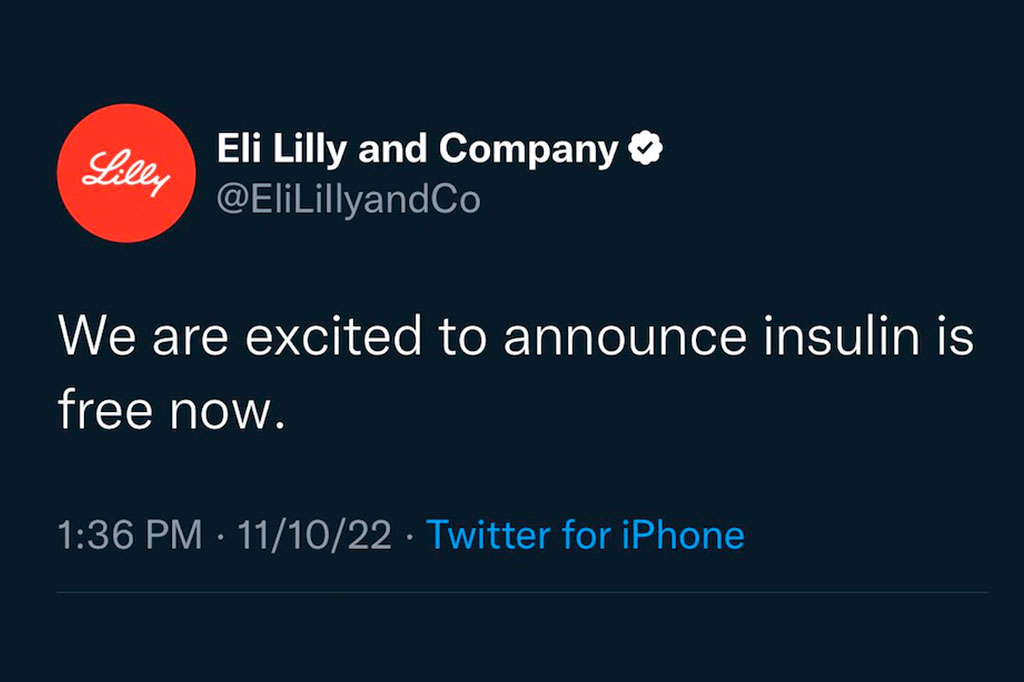Click the word "iPhone" in the source label
The width and height of the screenshot is (1024, 682).
point(683,535)
